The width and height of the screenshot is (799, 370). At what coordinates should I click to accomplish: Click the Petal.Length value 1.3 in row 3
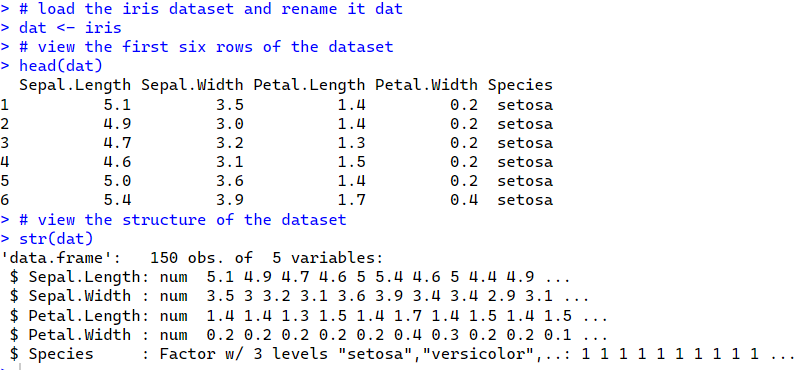[x=352, y=143]
